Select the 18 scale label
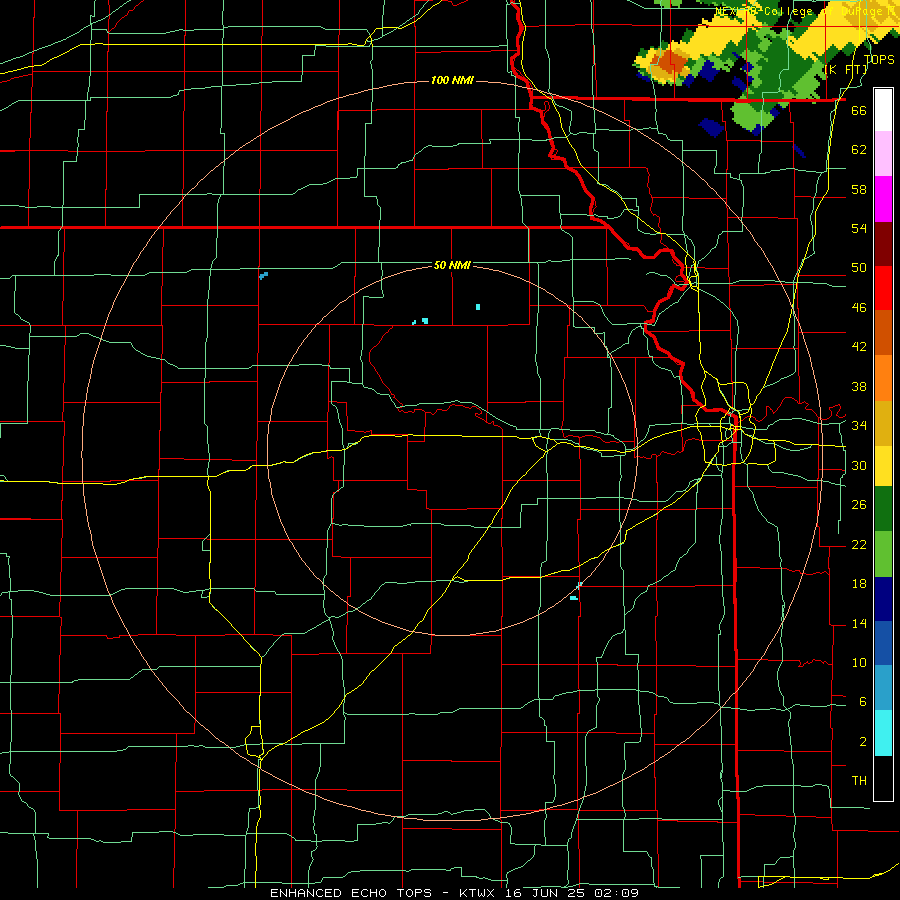Viewport: 900px width, 900px height. (859, 584)
